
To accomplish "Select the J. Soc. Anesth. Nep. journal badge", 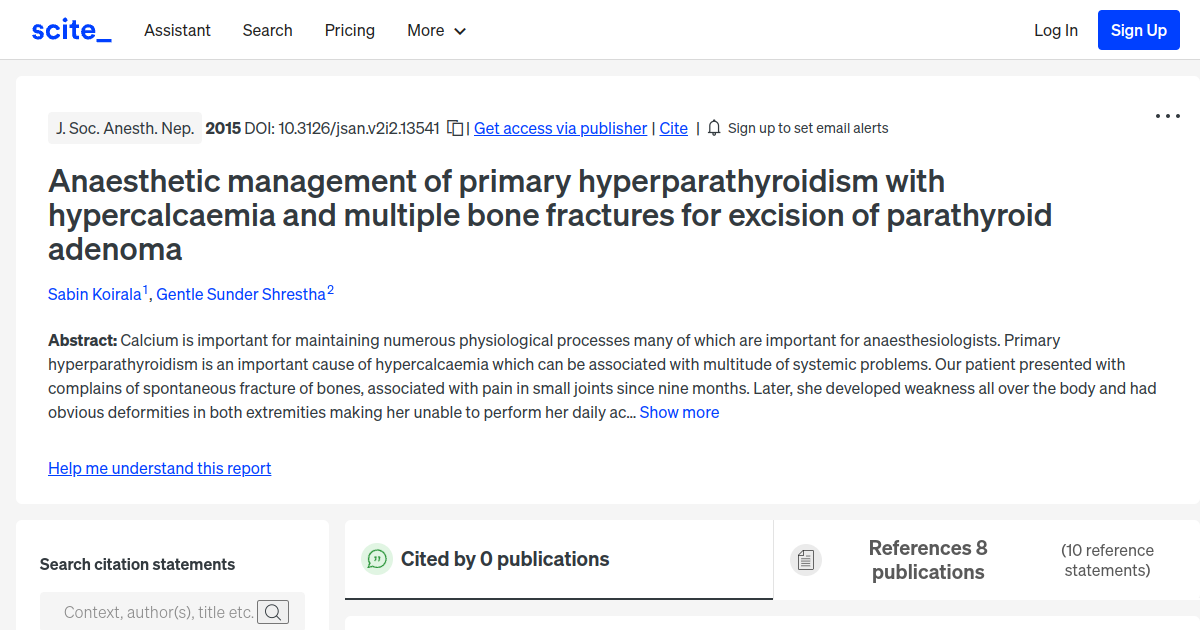I will [124, 128].
